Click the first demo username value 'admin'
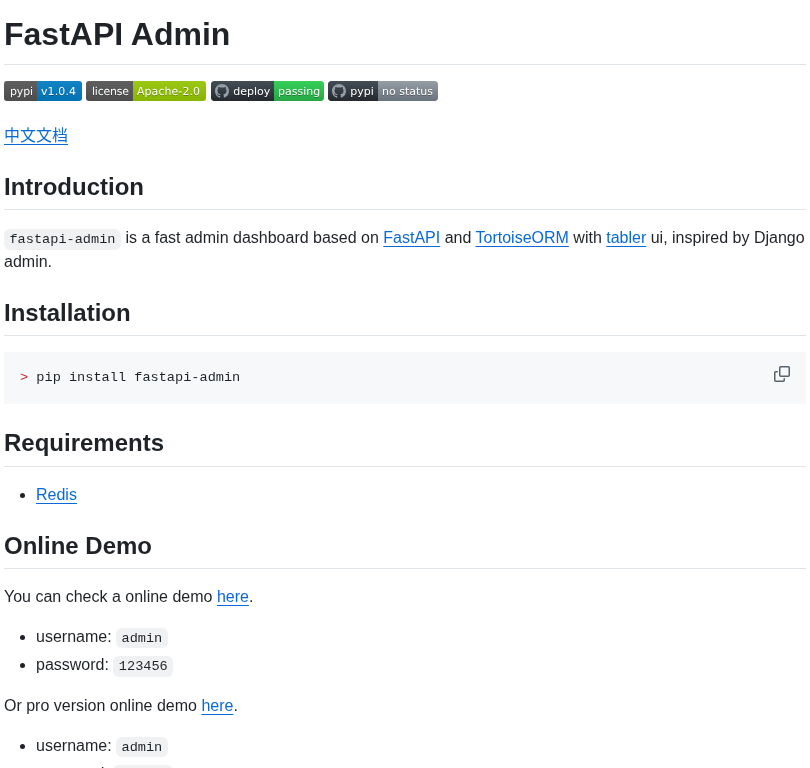Screen dimensions: 810x768 tap(142, 638)
